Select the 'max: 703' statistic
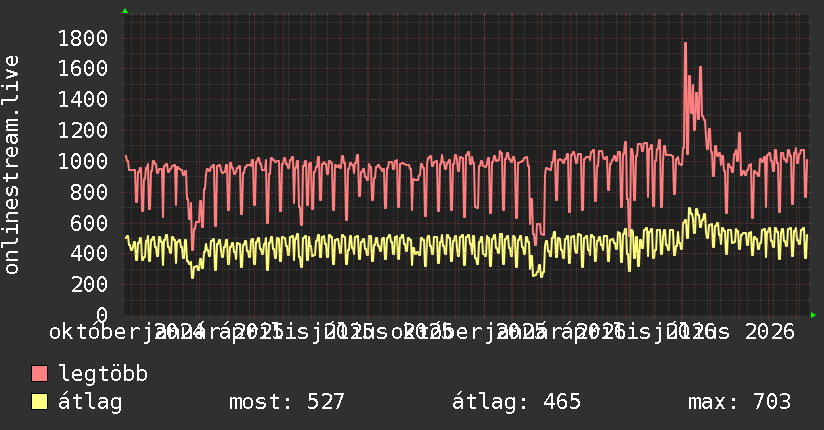 [739, 402]
